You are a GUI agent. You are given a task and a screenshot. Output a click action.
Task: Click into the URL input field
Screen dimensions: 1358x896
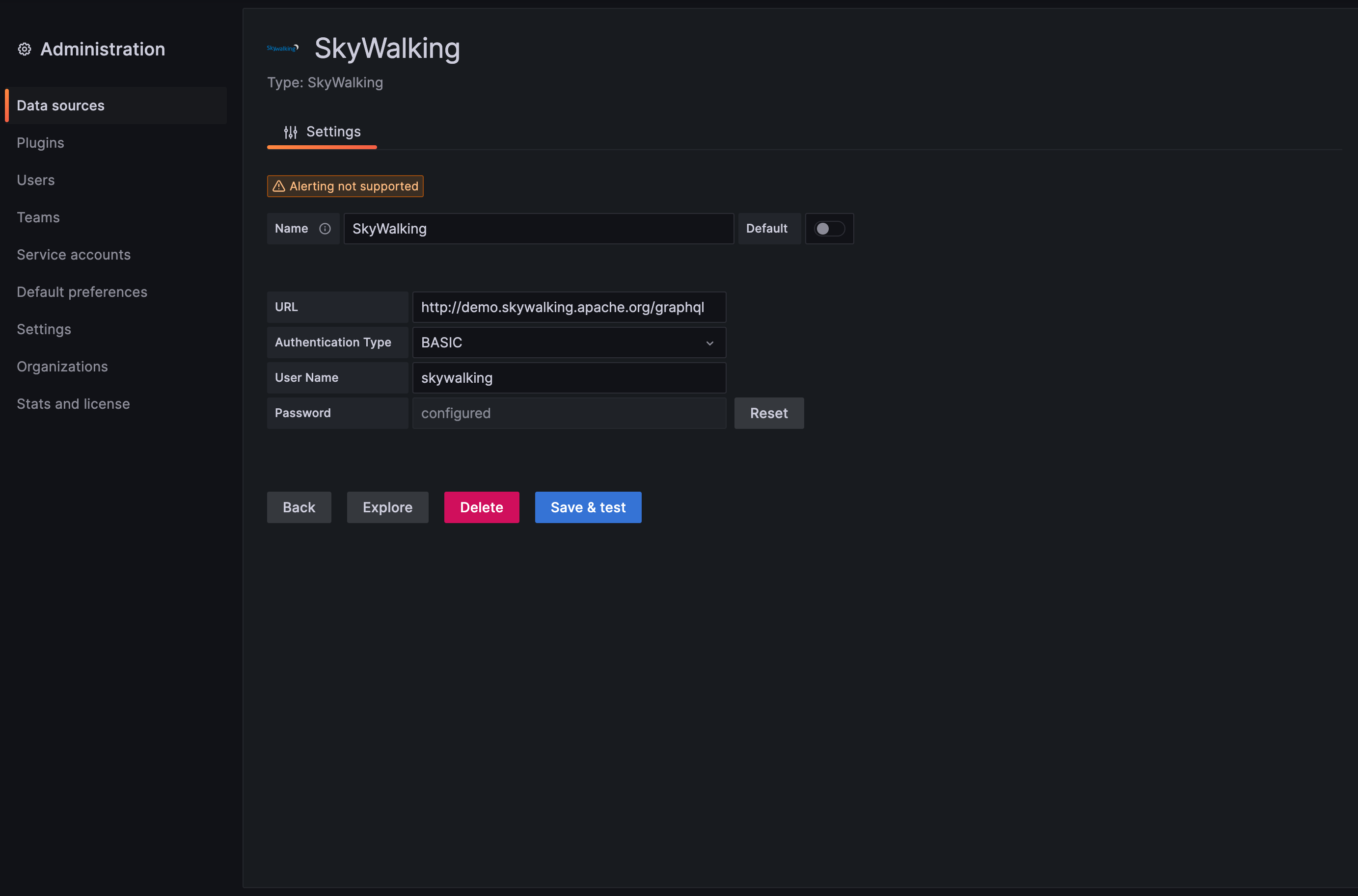(x=569, y=308)
